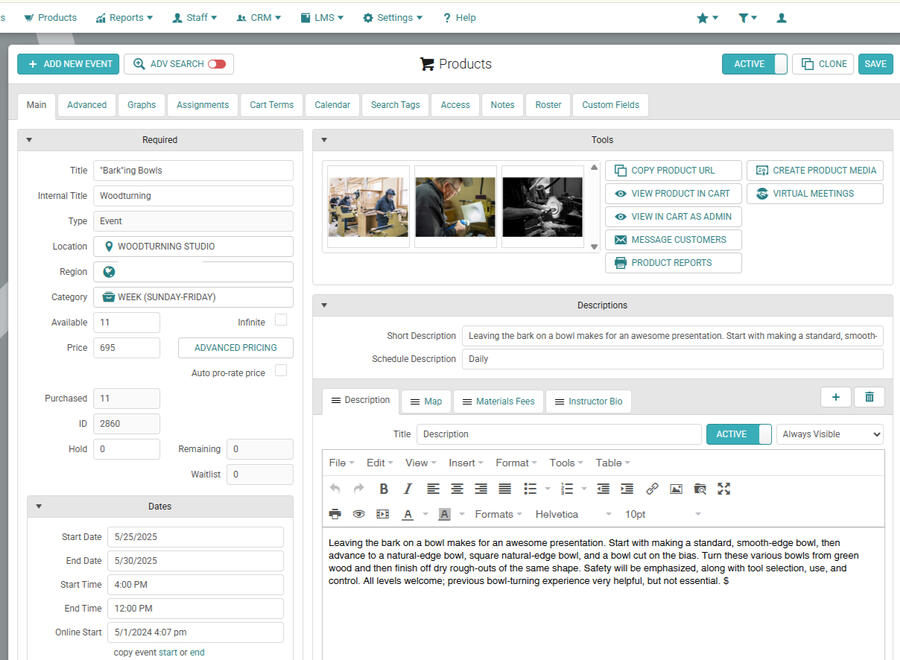Enable the Infinite checkbox
Screen dimensions: 900x660
[281, 320]
